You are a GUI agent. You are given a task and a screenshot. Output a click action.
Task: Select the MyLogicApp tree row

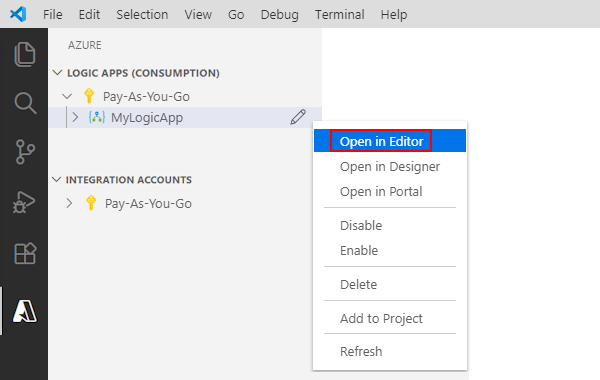(185, 117)
